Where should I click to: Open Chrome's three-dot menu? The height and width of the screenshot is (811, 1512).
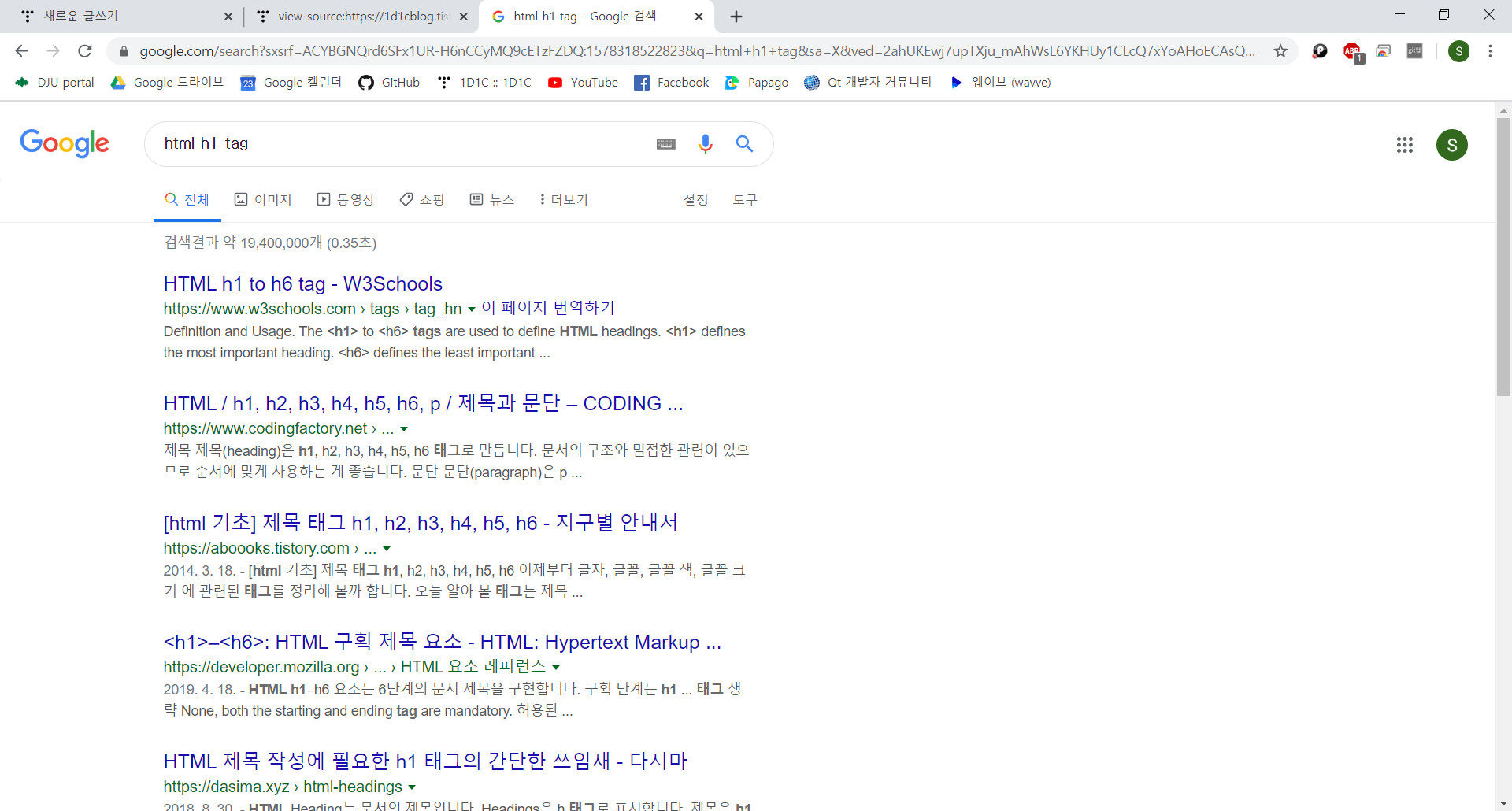pyautogui.click(x=1490, y=51)
